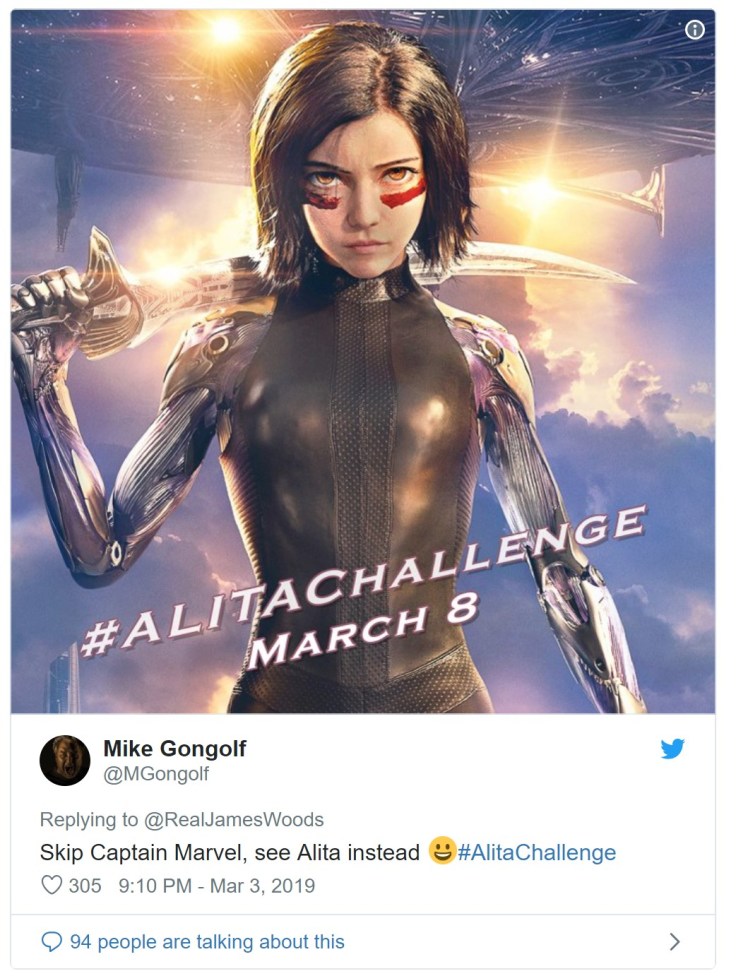Open Mike Gongolf display name
Screen dimensions: 736x976
175,748
